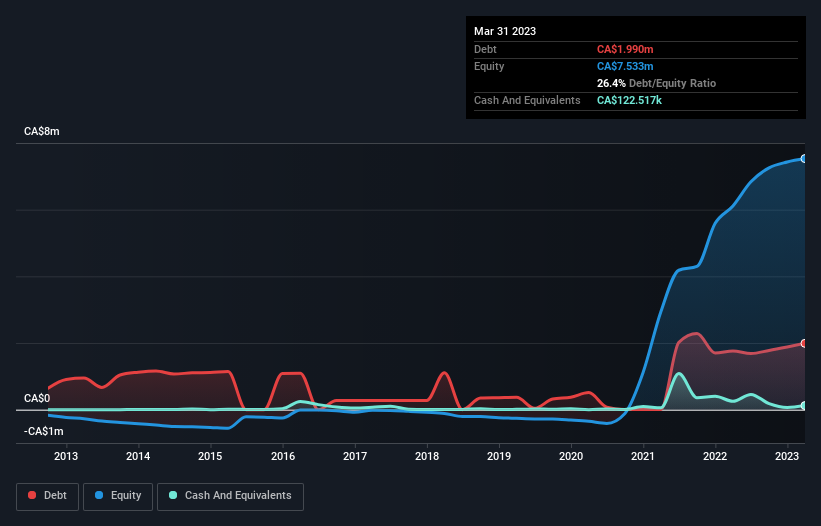Click the 2016 x-axis label
Image resolution: width=821 pixels, height=526 pixels.
(x=283, y=456)
